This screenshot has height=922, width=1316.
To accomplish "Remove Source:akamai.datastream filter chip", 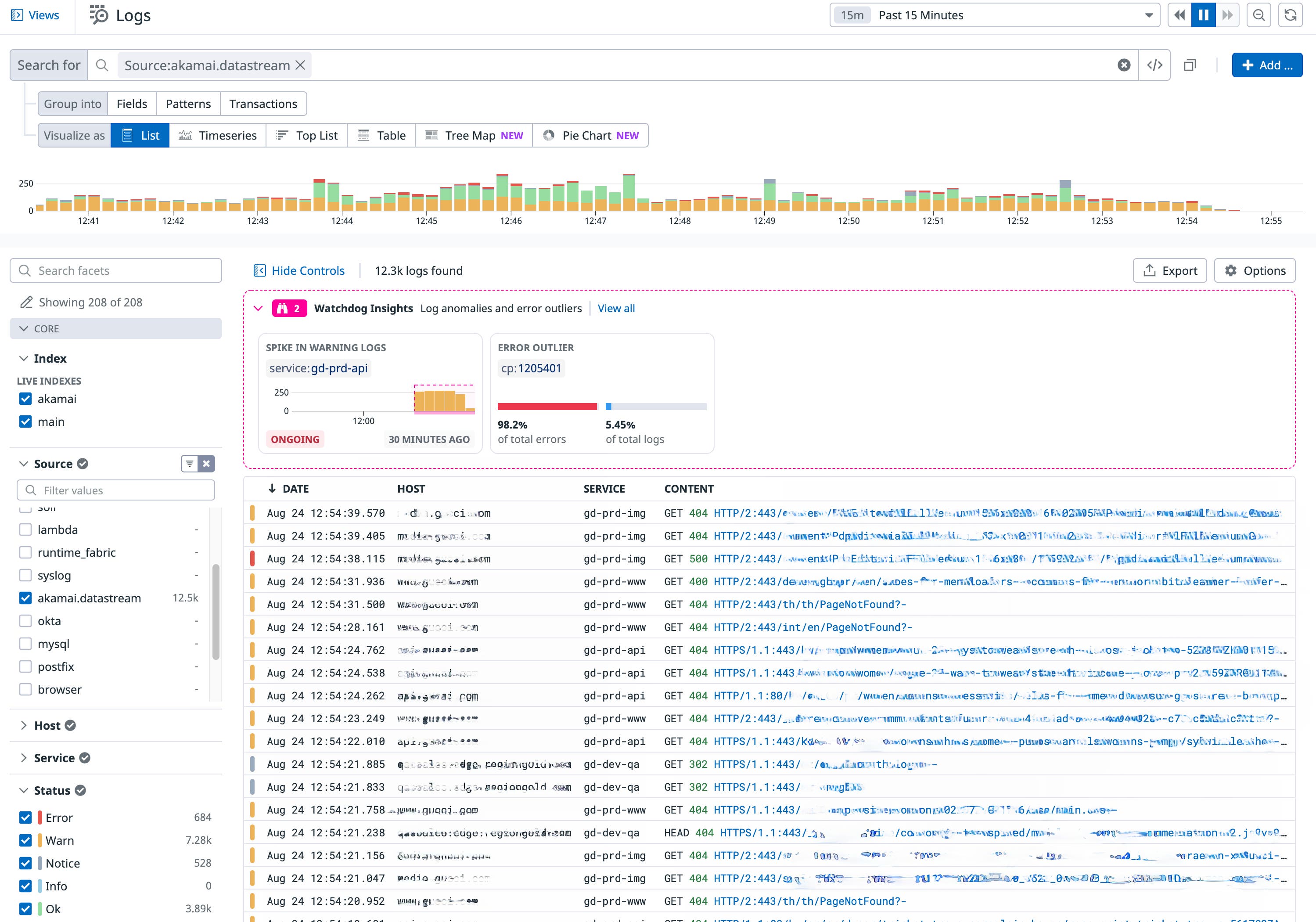I will [300, 65].
